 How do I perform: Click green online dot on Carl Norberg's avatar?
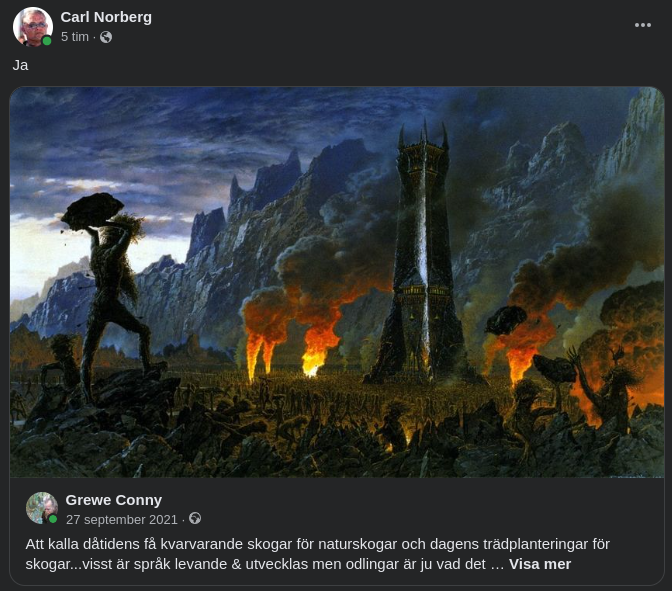(47, 41)
